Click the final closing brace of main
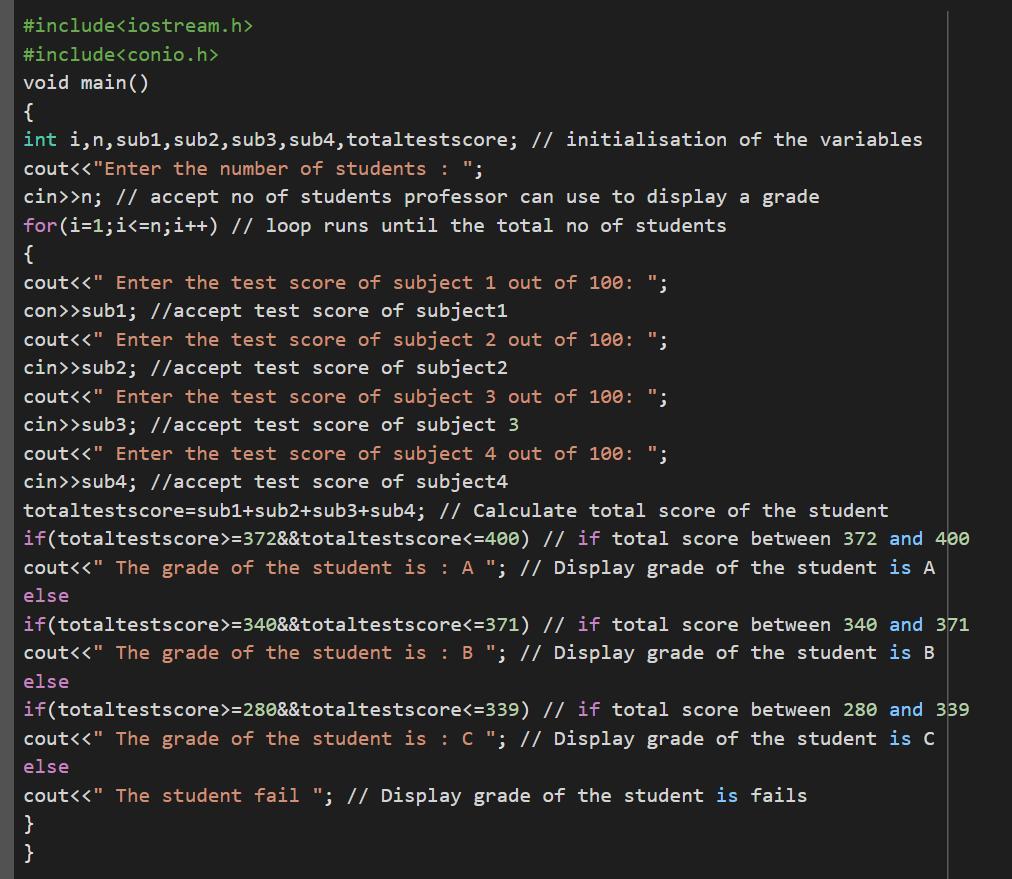The image size is (1012, 879). tap(28, 853)
